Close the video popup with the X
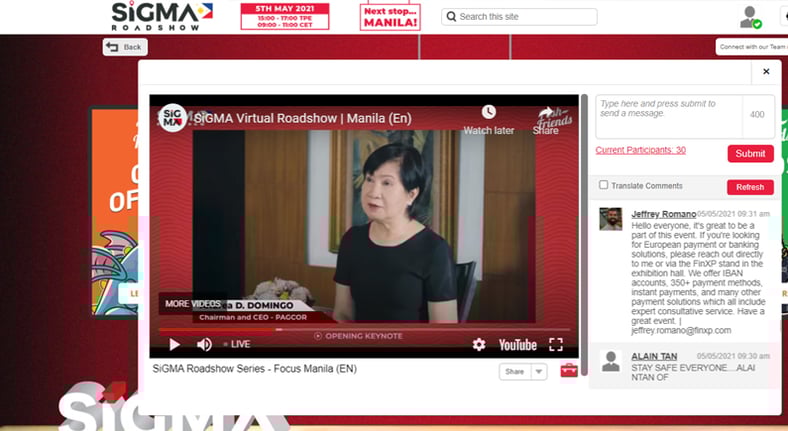788x431 pixels. pos(766,71)
